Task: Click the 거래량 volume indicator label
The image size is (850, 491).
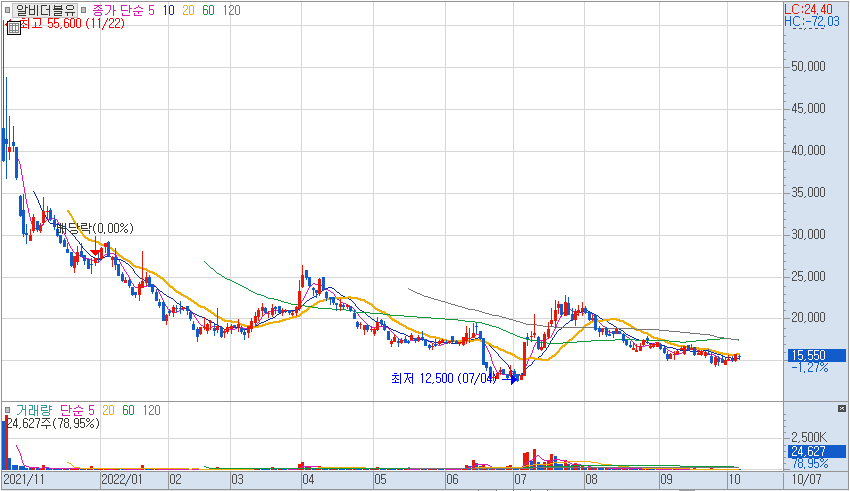Action: point(34,410)
